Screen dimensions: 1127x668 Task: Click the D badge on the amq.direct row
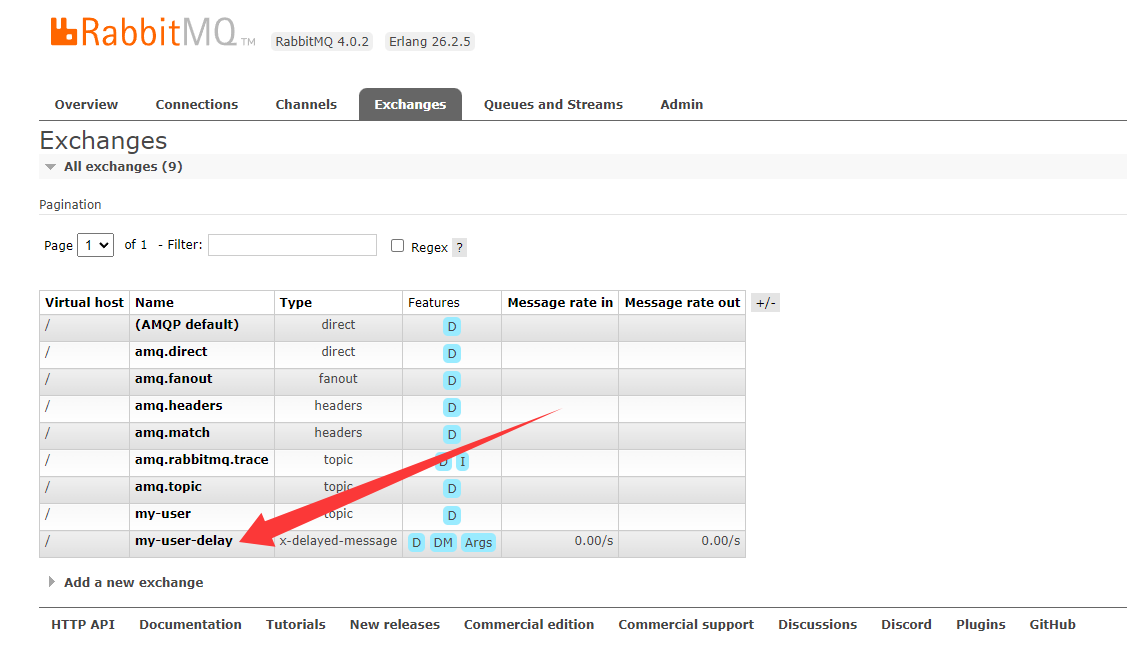[452, 353]
